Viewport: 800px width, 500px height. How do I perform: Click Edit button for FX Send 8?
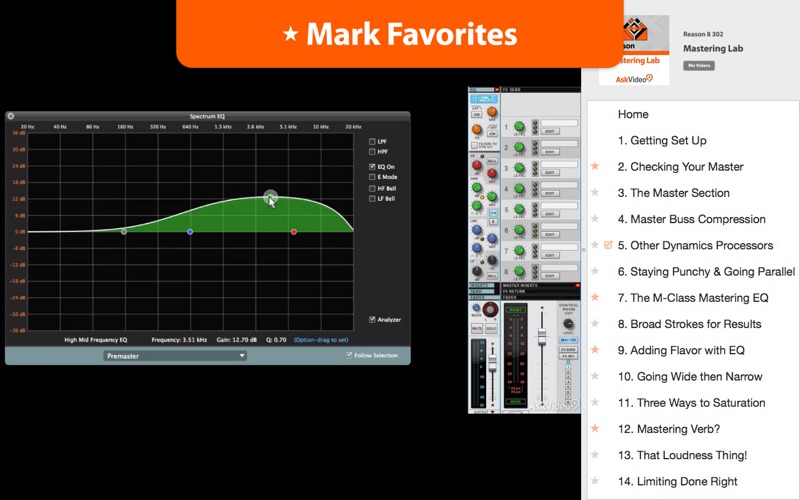coord(550,276)
